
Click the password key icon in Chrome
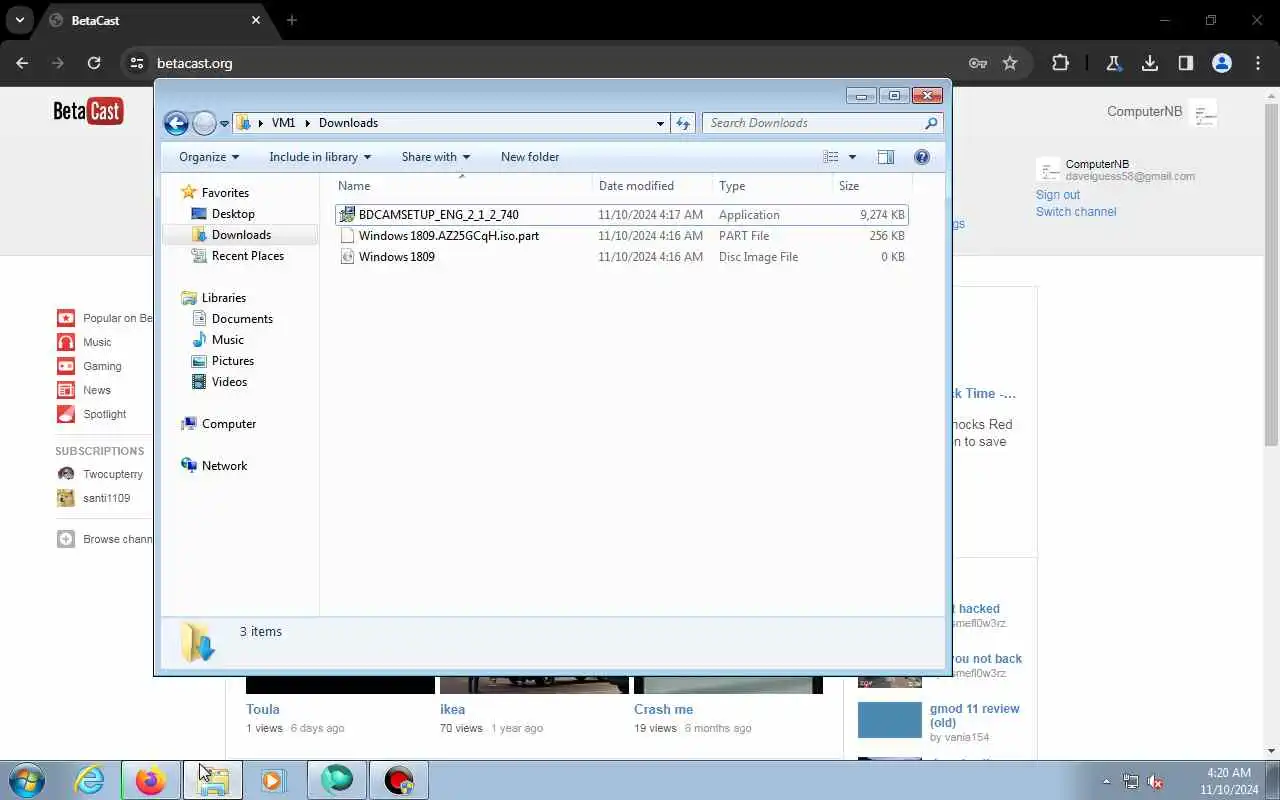[x=978, y=63]
